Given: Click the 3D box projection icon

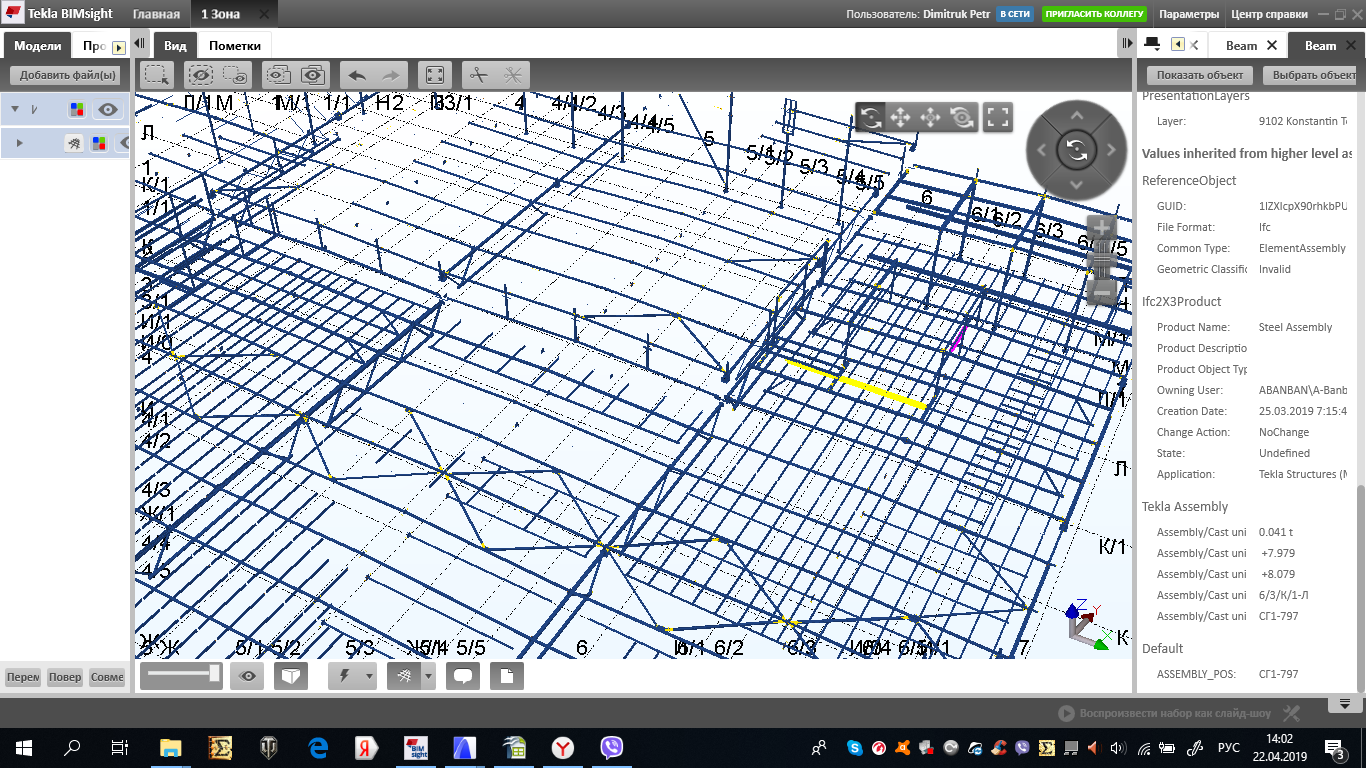Looking at the screenshot, I should coord(290,677).
